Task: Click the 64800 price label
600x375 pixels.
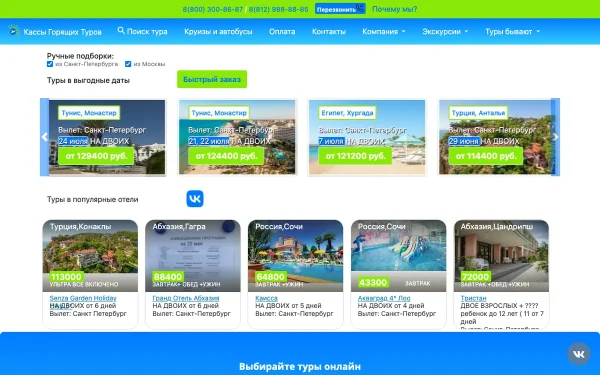Action: (x=271, y=277)
